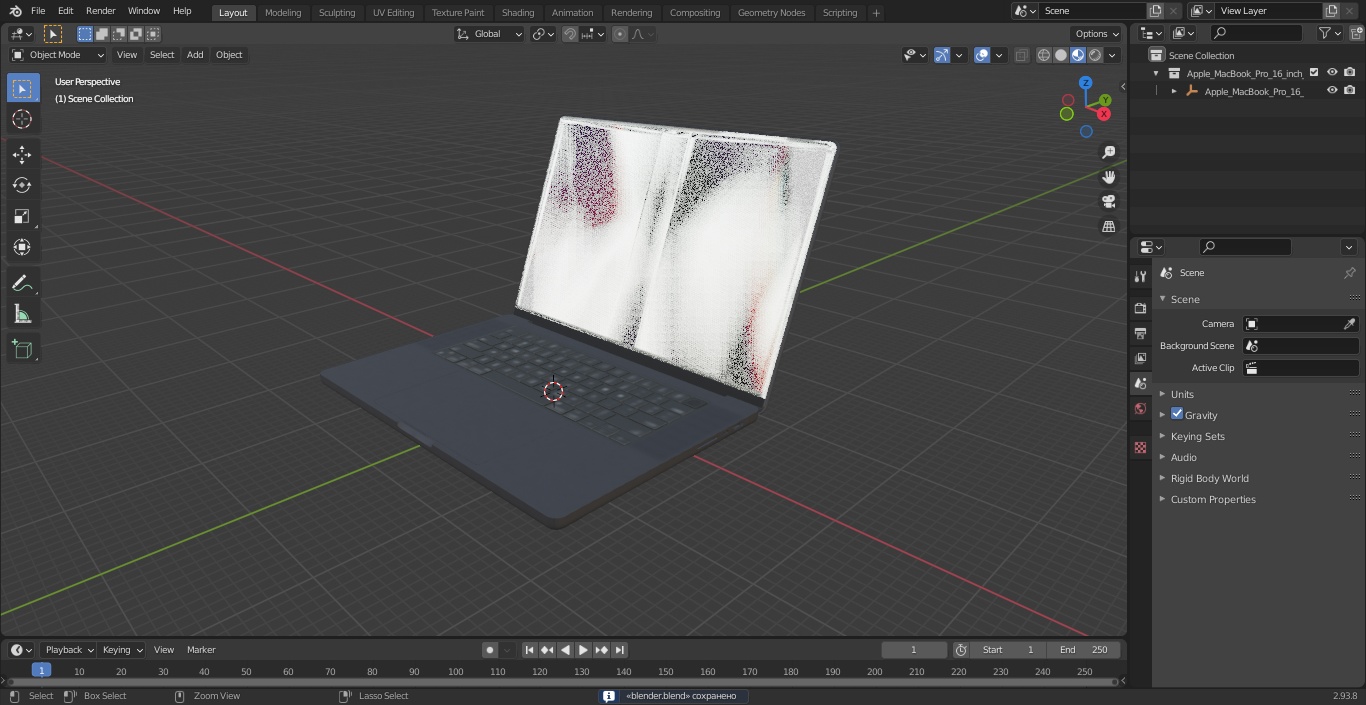Activate the Transform tool
1366x705 pixels.
coord(22,247)
